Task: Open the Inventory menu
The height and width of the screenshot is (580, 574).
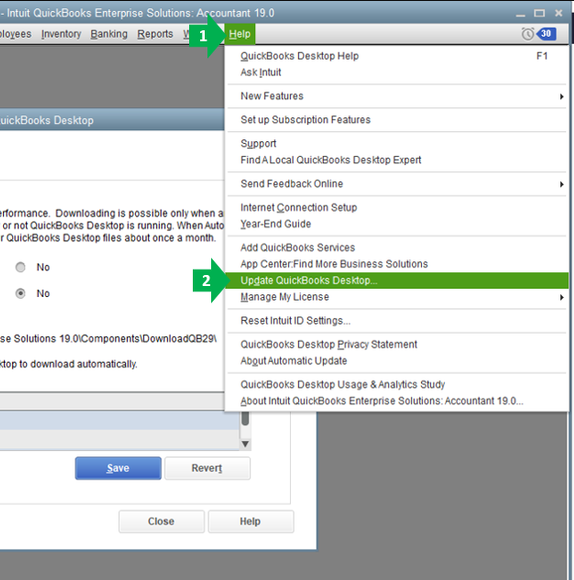Action: [61, 34]
